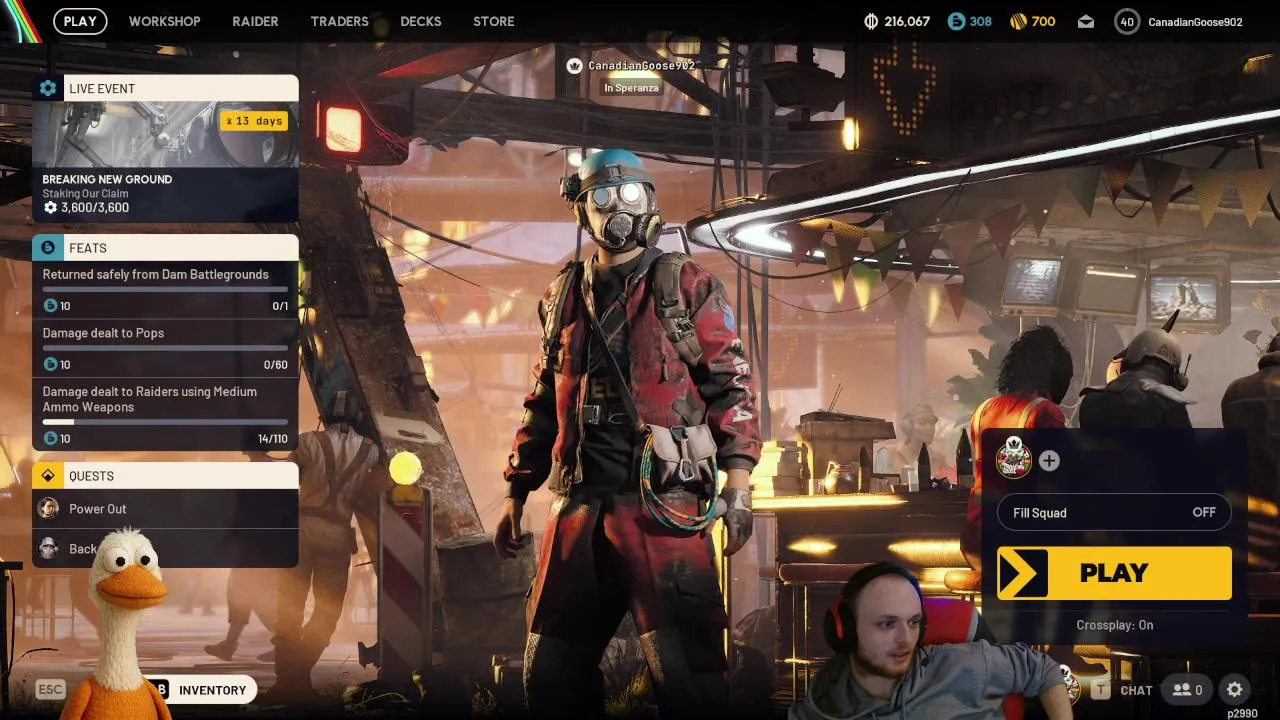This screenshot has width=1280, height=720.
Task: Click the FEATS panel header
Action: 165,247
